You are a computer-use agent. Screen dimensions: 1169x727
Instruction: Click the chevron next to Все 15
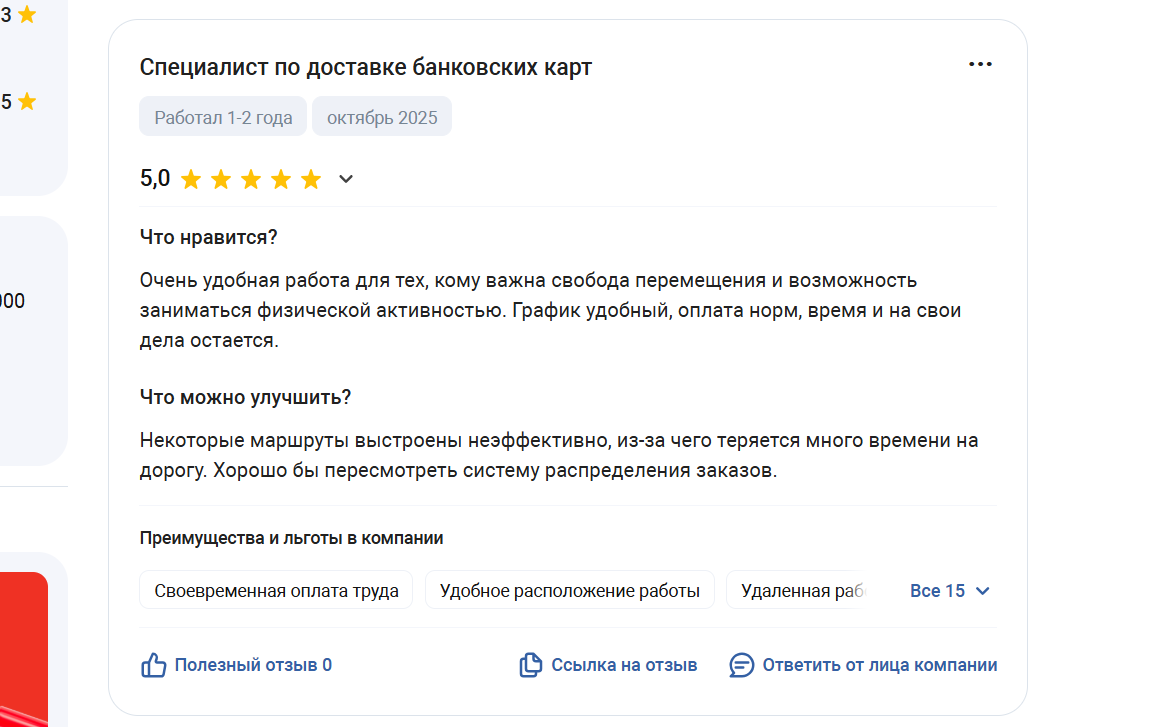982,591
